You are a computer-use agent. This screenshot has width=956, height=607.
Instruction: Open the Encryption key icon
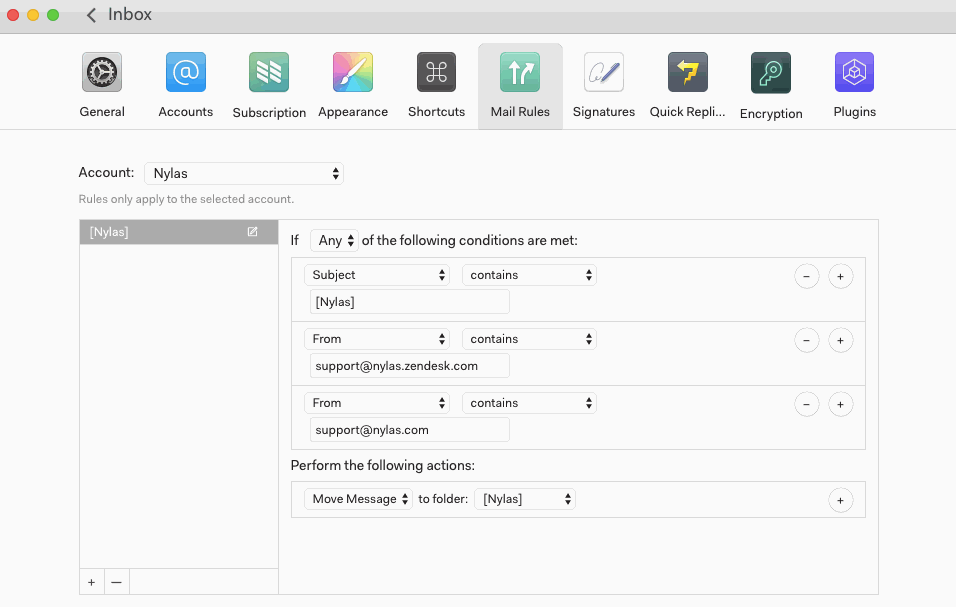(771, 73)
